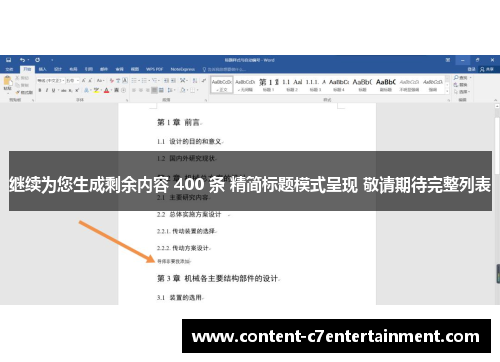Insert enclosed character icon
The width and height of the screenshot is (500, 362).
(x=123, y=90)
